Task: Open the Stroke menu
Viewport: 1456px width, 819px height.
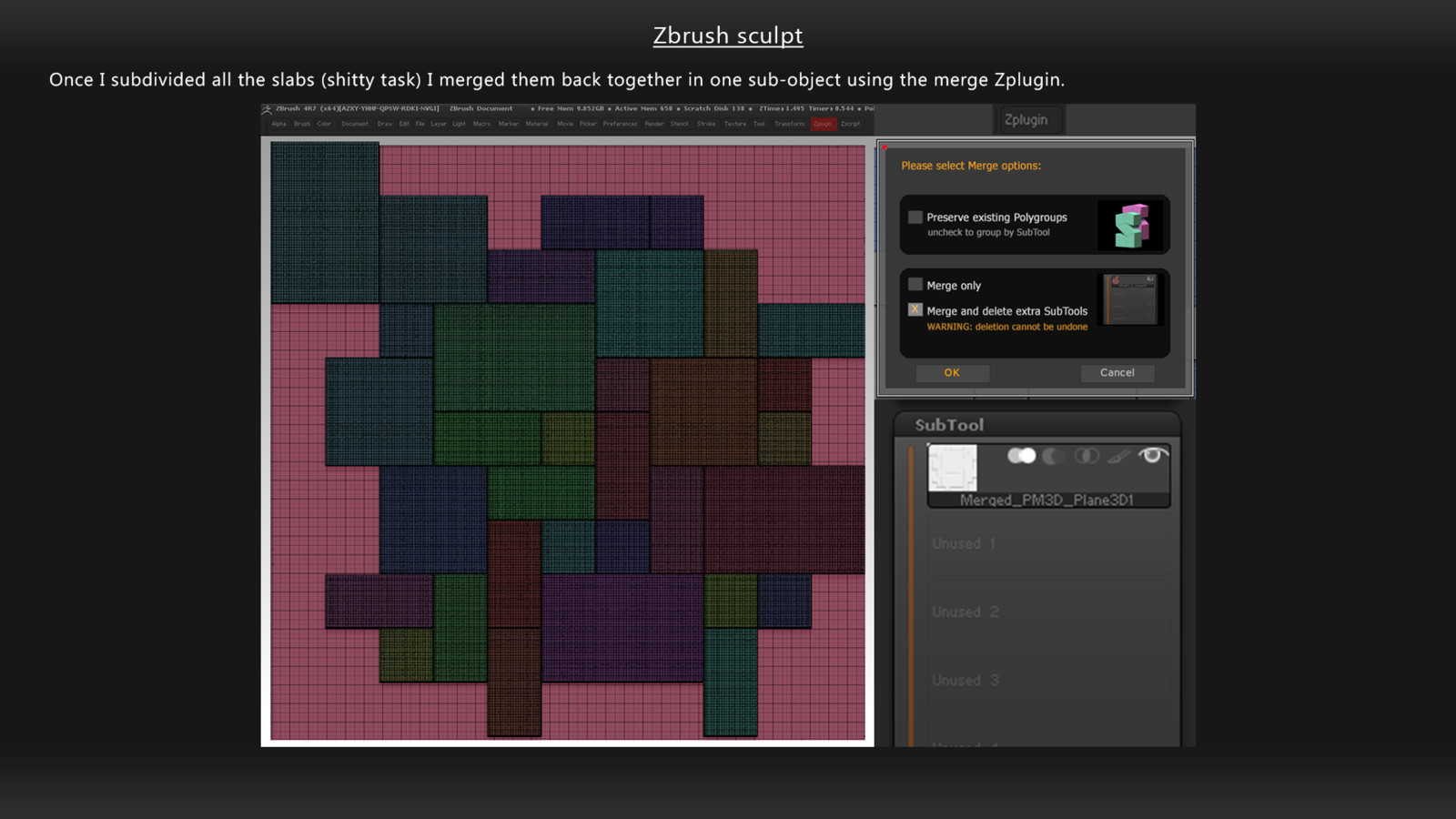Action: coord(706,124)
